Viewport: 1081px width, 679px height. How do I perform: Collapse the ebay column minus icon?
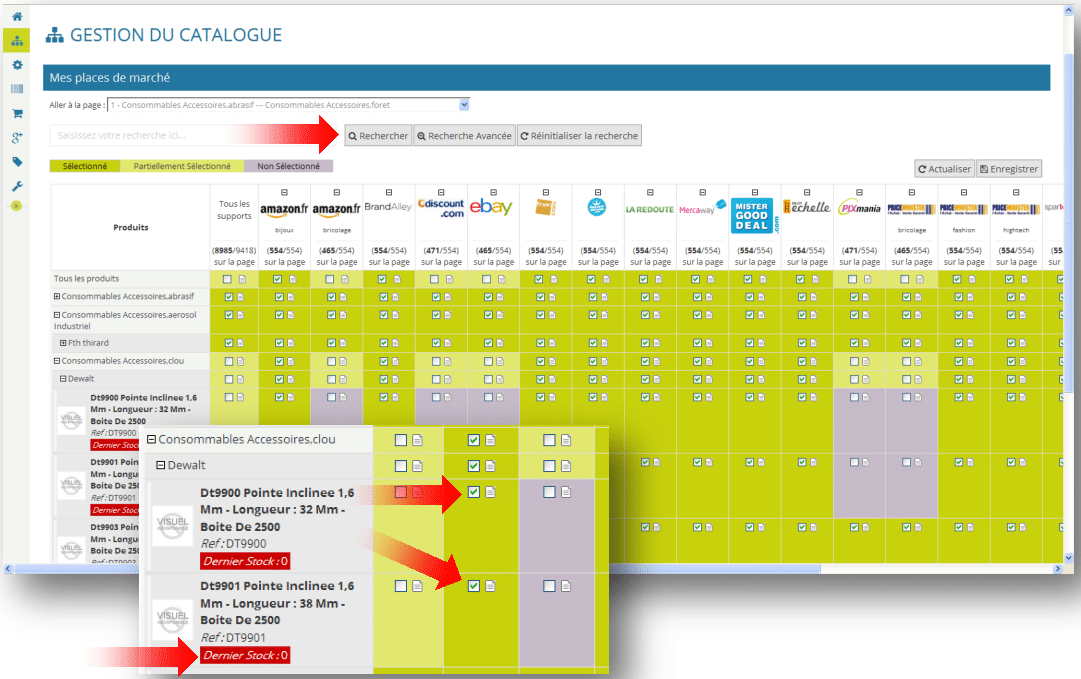tap(494, 192)
